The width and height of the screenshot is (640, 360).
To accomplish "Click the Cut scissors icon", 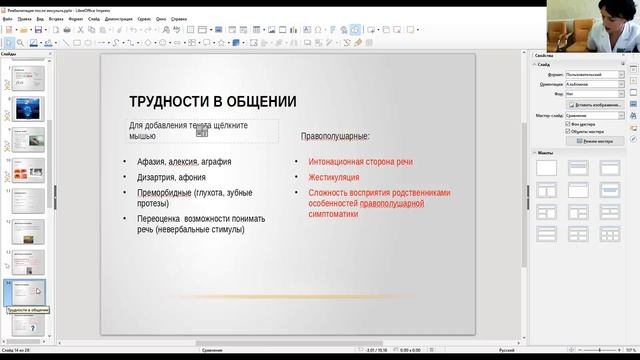I will click(x=80, y=30).
